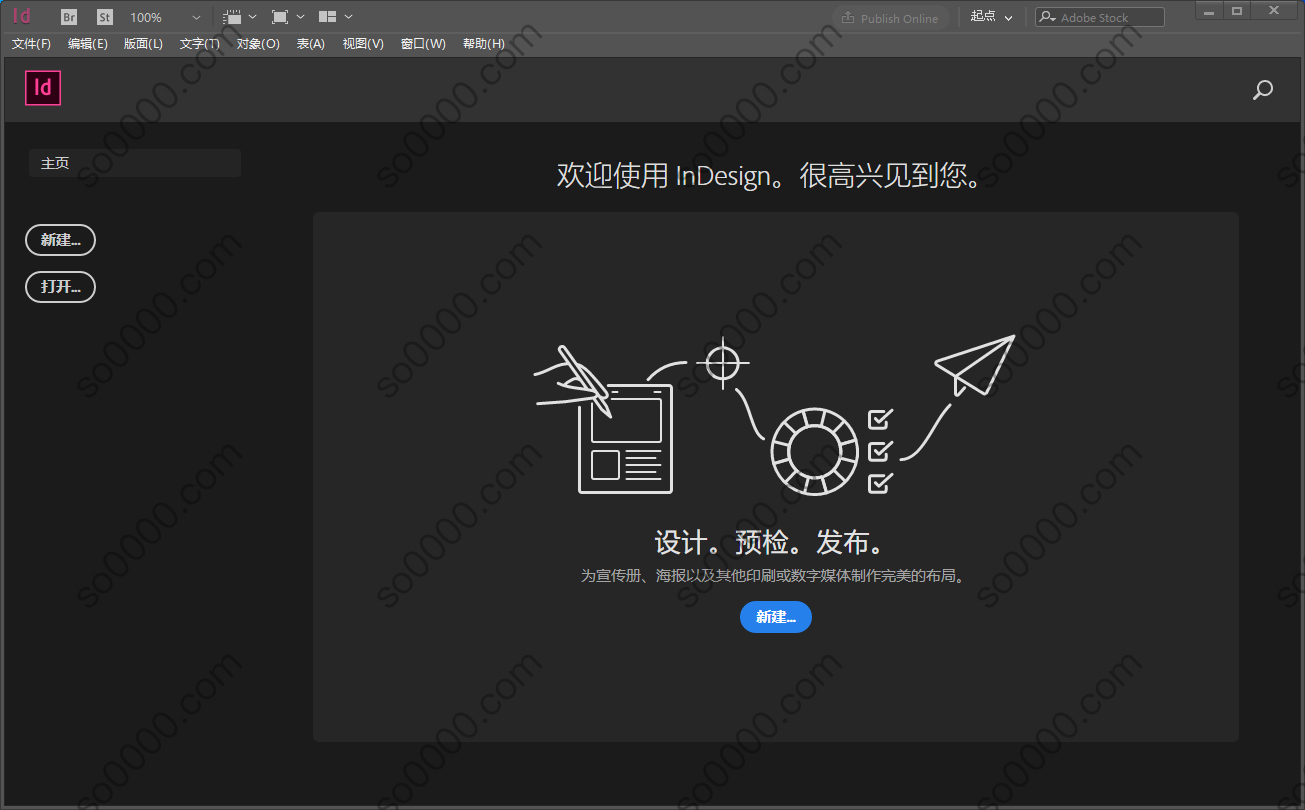Image resolution: width=1305 pixels, height=810 pixels.
Task: Open the 表(A) menu
Action: tap(311, 44)
